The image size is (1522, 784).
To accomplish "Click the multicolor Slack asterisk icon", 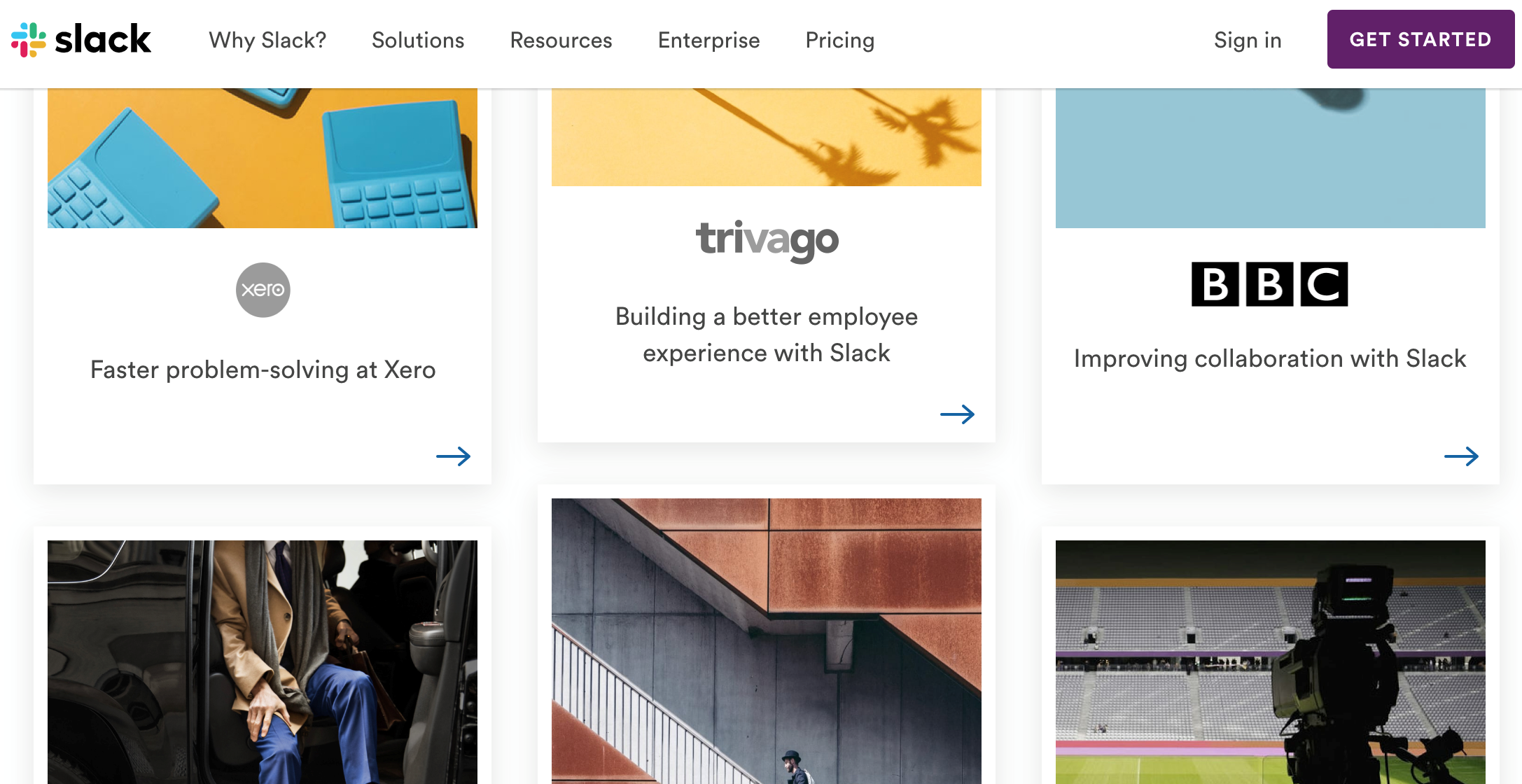I will click(x=31, y=39).
